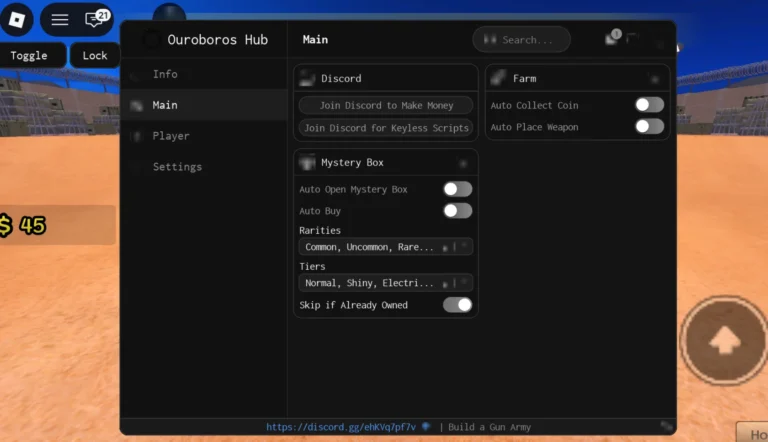Click the Main header title
Viewport: 768px width, 442px height.
tap(315, 40)
